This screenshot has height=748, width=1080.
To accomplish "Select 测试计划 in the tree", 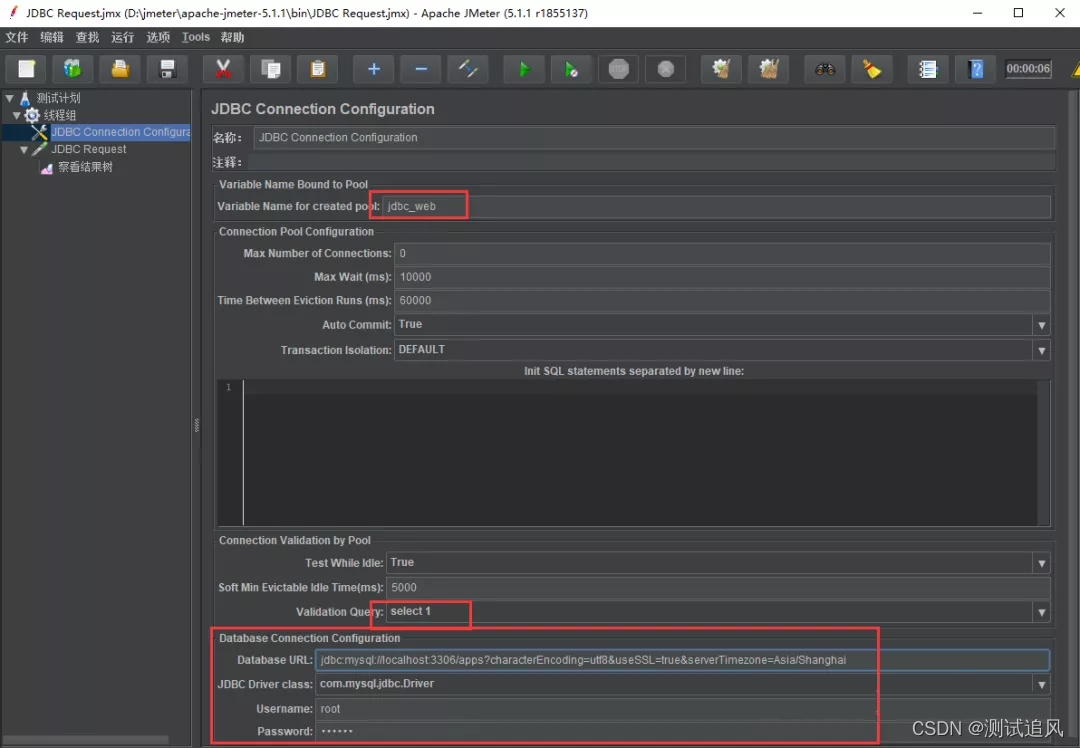I will point(59,98).
